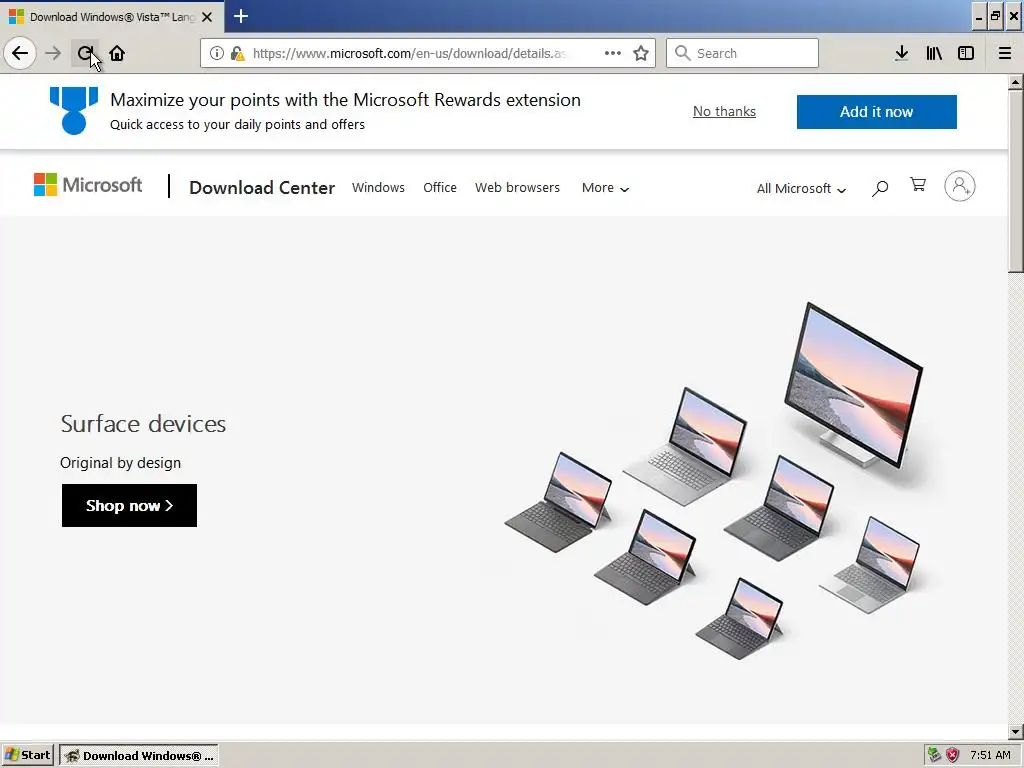
Task: Select the Download Windows Vista tab
Action: point(111,16)
